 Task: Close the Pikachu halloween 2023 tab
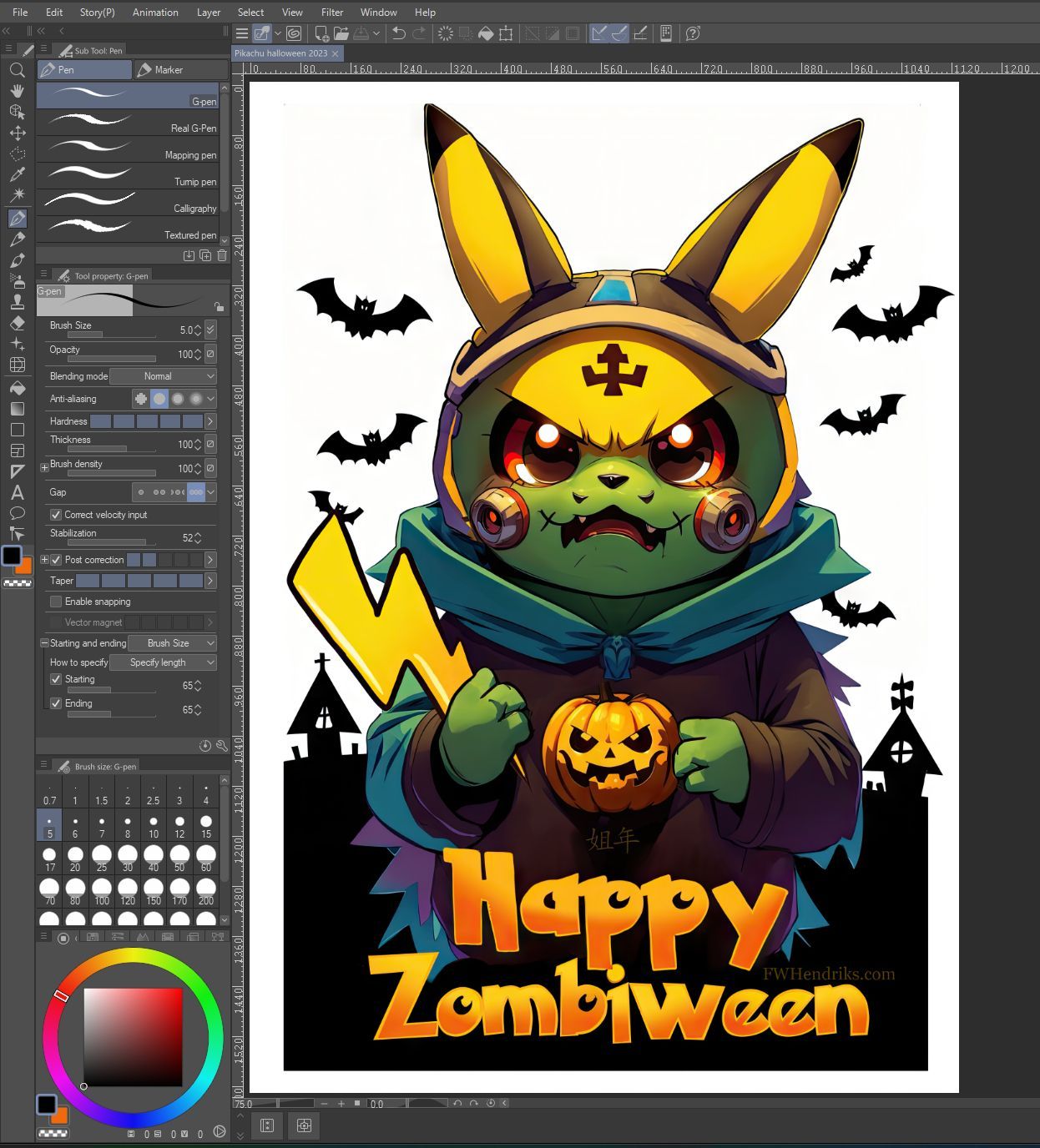[x=336, y=53]
